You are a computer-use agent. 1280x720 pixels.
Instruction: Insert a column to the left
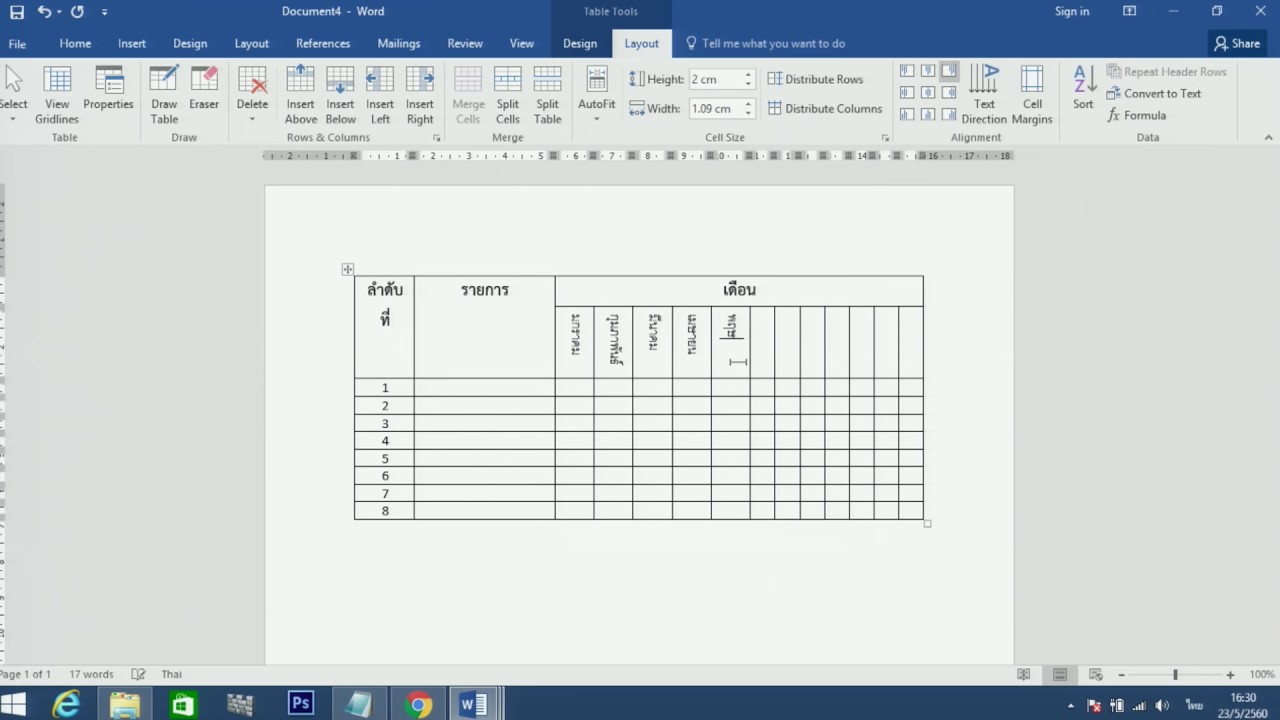tap(380, 96)
